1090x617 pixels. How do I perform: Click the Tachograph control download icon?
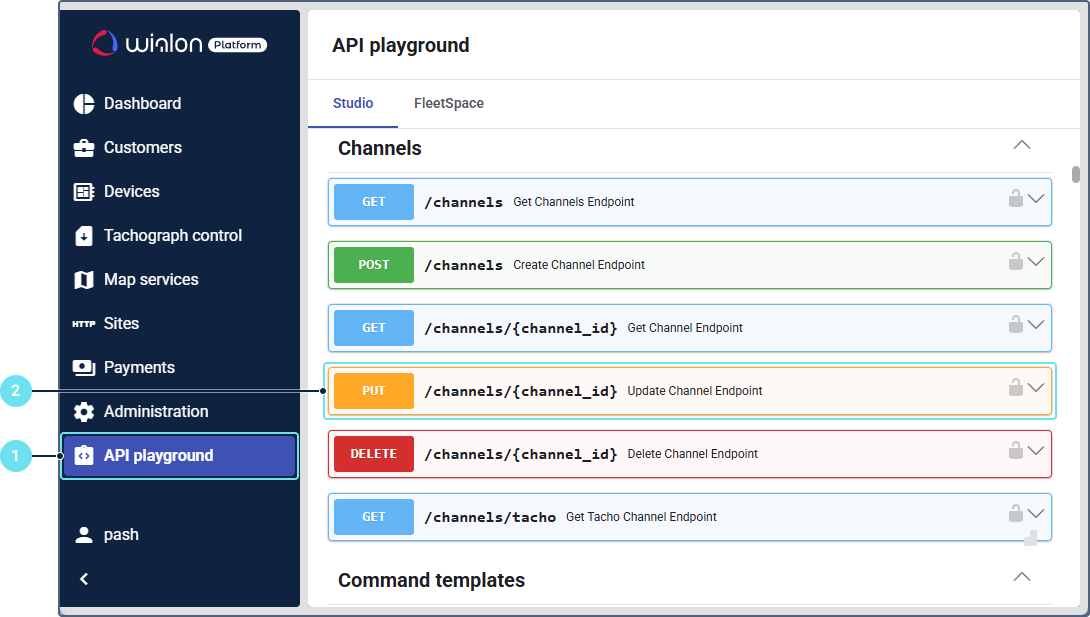click(x=84, y=236)
